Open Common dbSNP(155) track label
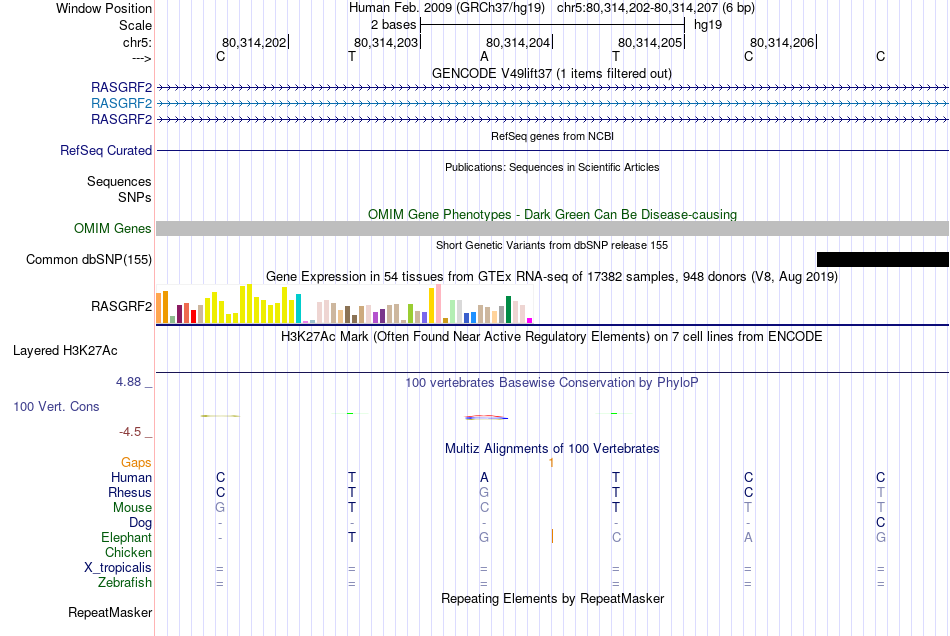 pyautogui.click(x=89, y=259)
